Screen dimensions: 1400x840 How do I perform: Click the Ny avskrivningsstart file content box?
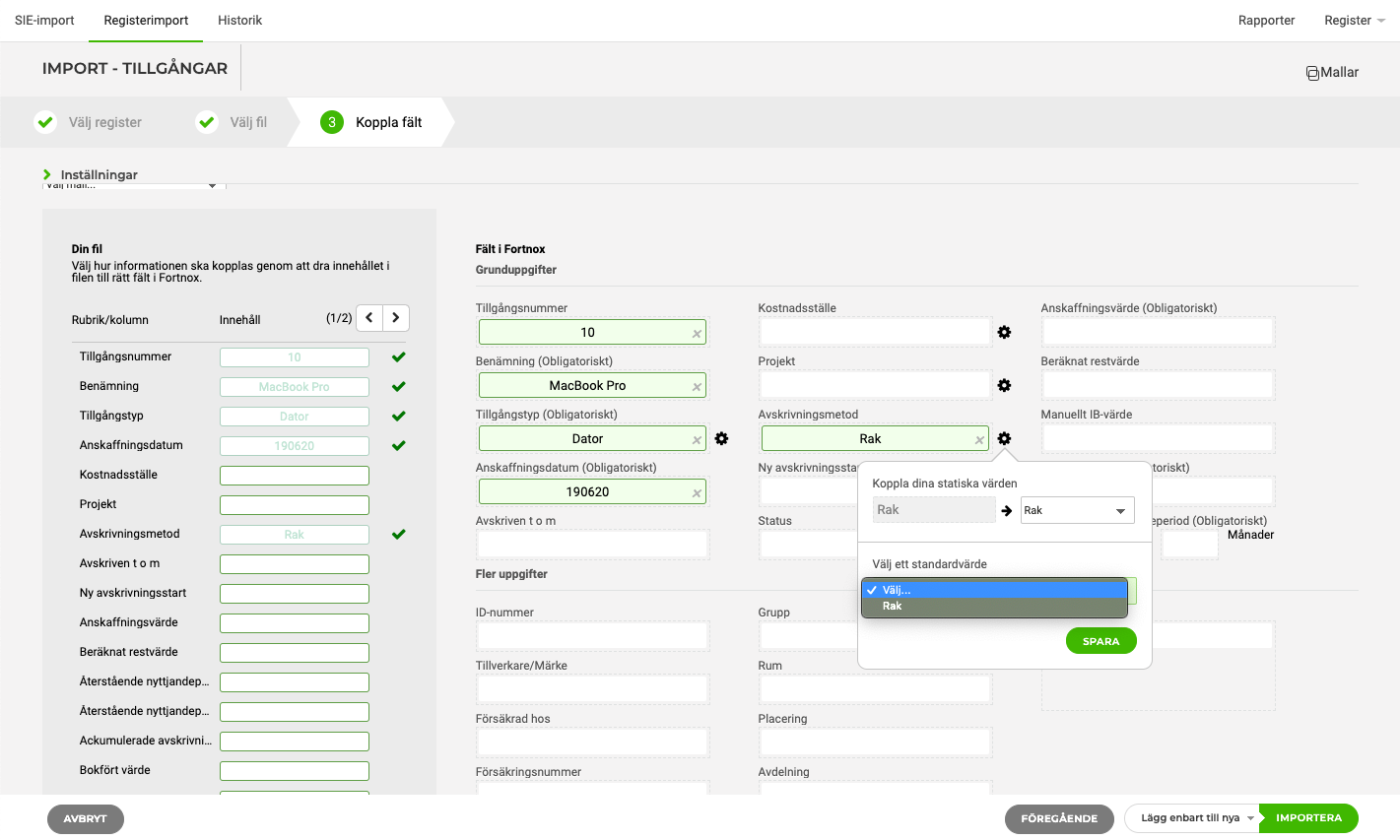(x=295, y=594)
